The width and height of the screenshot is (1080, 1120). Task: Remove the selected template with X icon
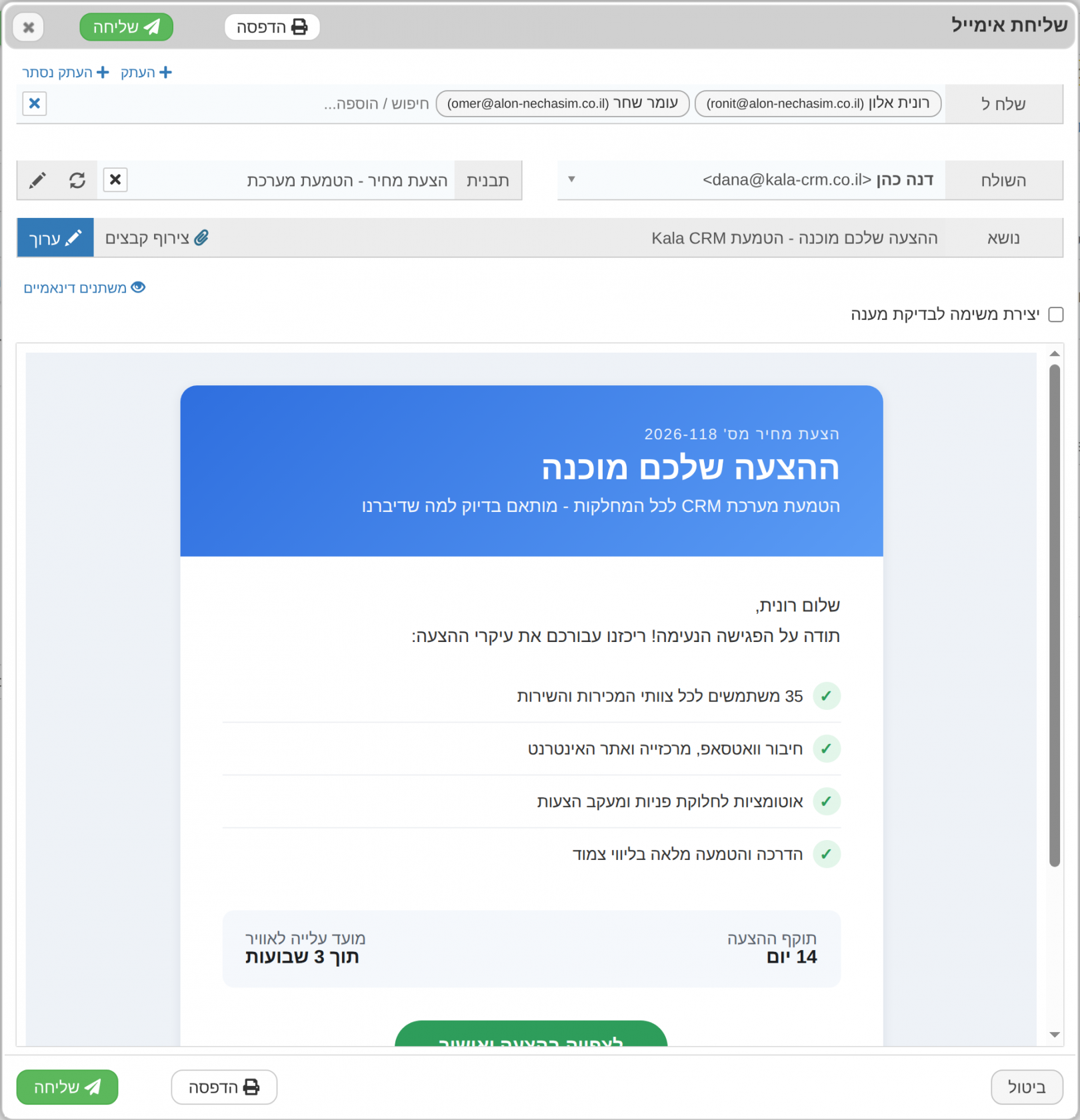coord(115,180)
